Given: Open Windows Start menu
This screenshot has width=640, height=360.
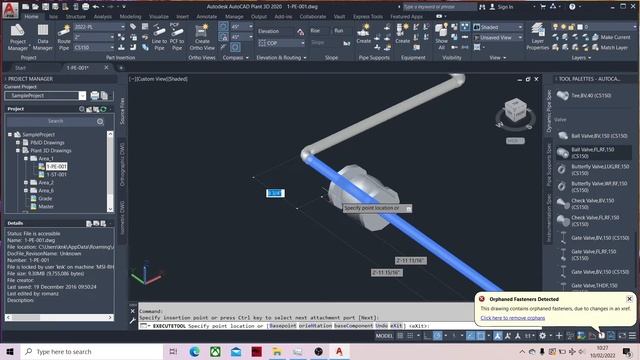Looking at the screenshot, I should (x=10, y=351).
